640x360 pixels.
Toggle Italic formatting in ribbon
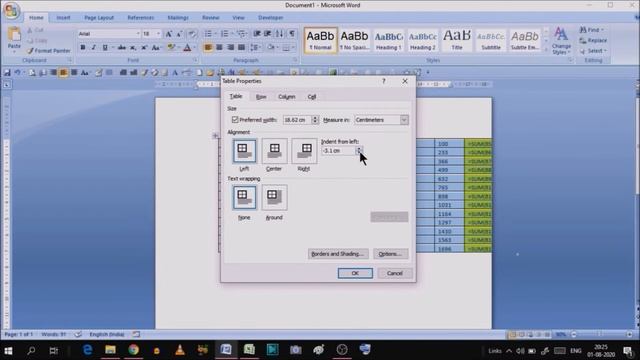(94, 48)
